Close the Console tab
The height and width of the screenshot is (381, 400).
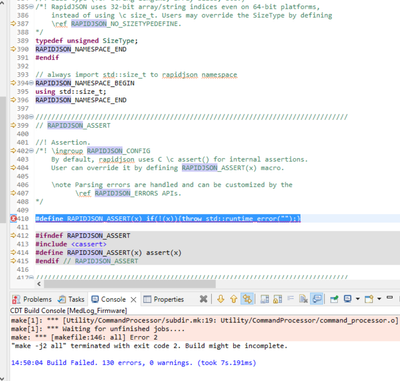(133, 299)
